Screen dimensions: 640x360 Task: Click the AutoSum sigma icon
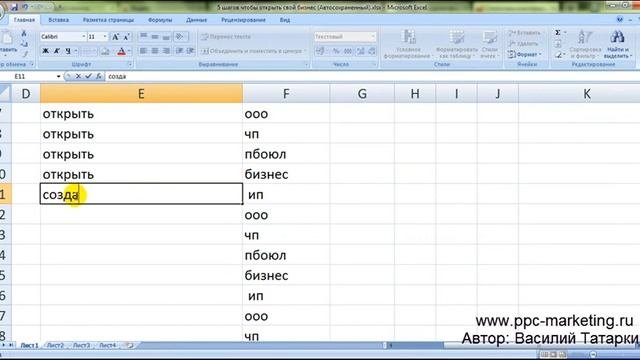558,33
